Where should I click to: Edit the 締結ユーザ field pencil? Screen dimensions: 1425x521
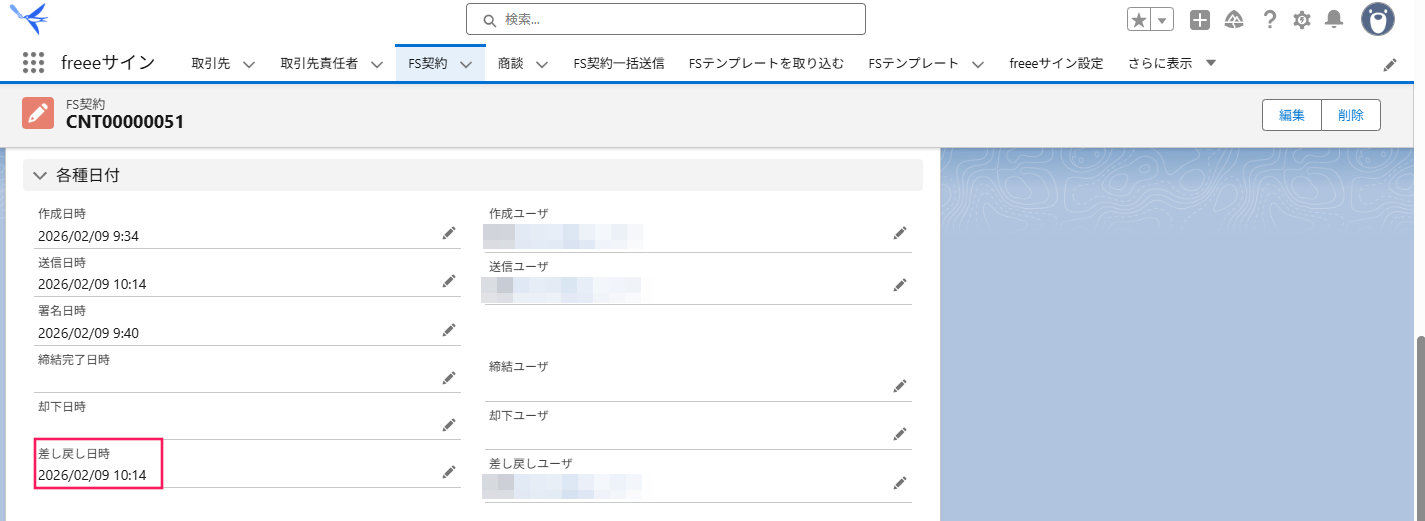click(900, 386)
